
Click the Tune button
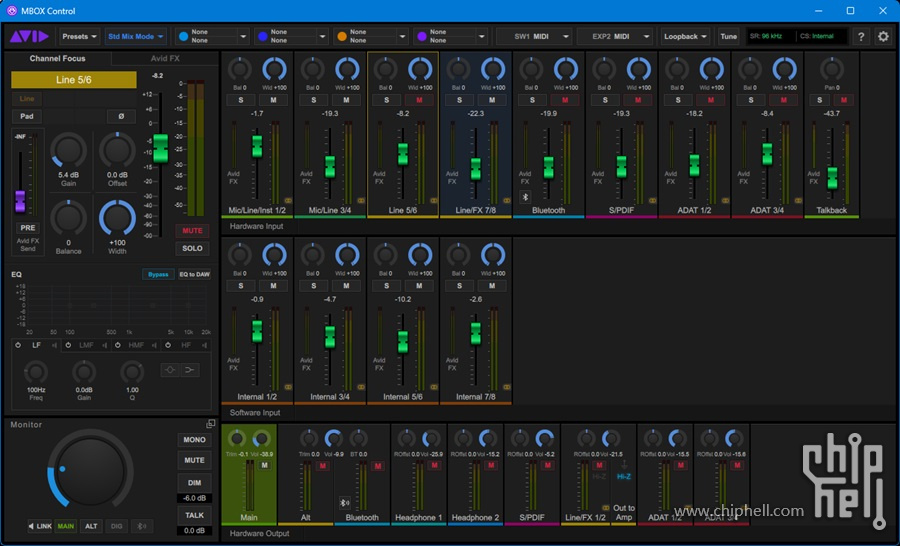(728, 36)
